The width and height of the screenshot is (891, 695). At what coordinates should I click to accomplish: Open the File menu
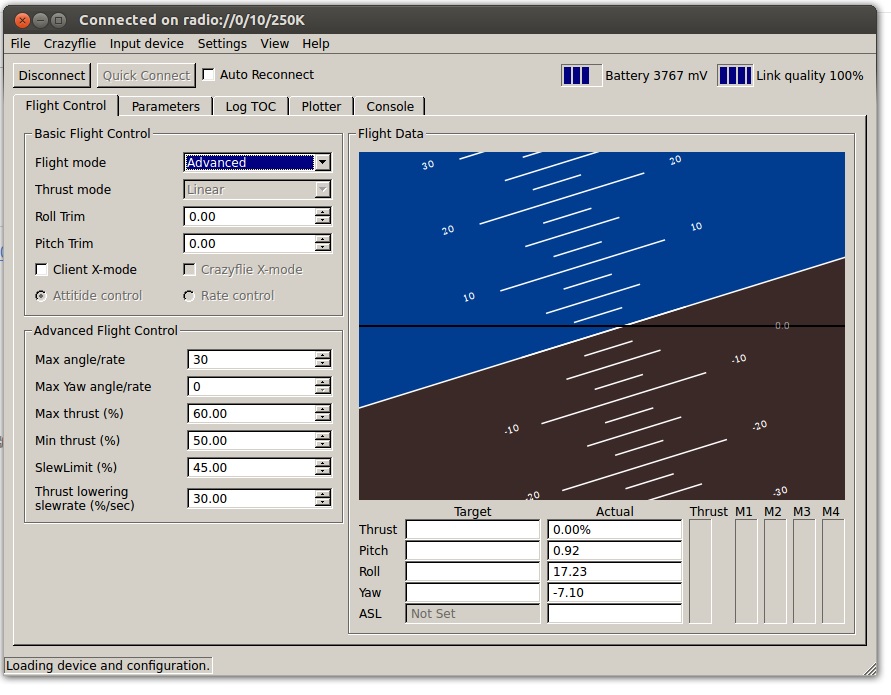[20, 44]
